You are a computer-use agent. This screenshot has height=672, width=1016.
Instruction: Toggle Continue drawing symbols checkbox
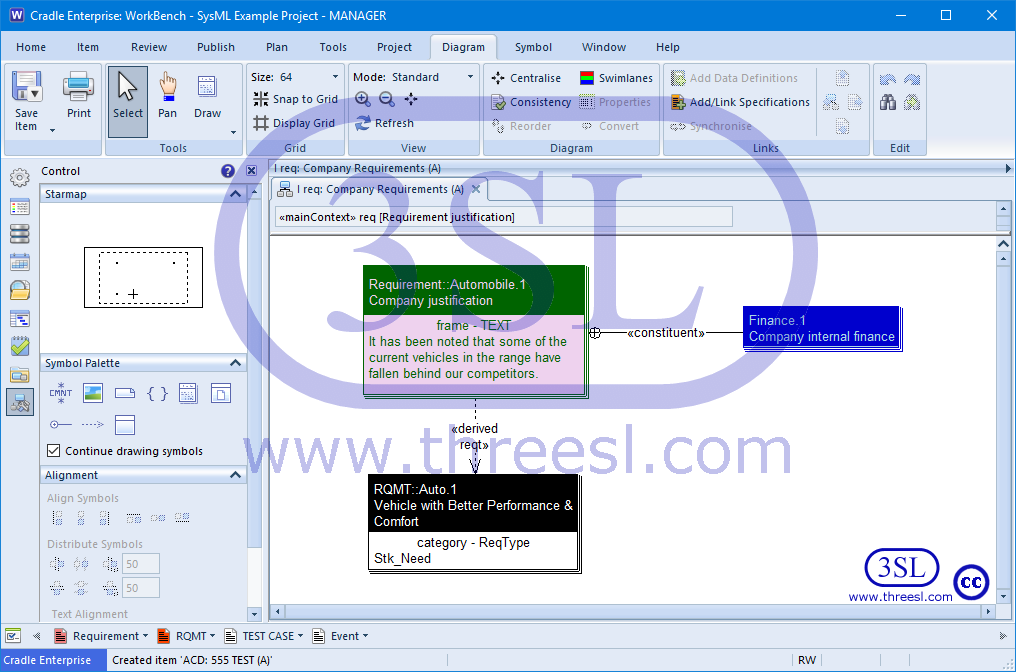pyautogui.click(x=54, y=450)
